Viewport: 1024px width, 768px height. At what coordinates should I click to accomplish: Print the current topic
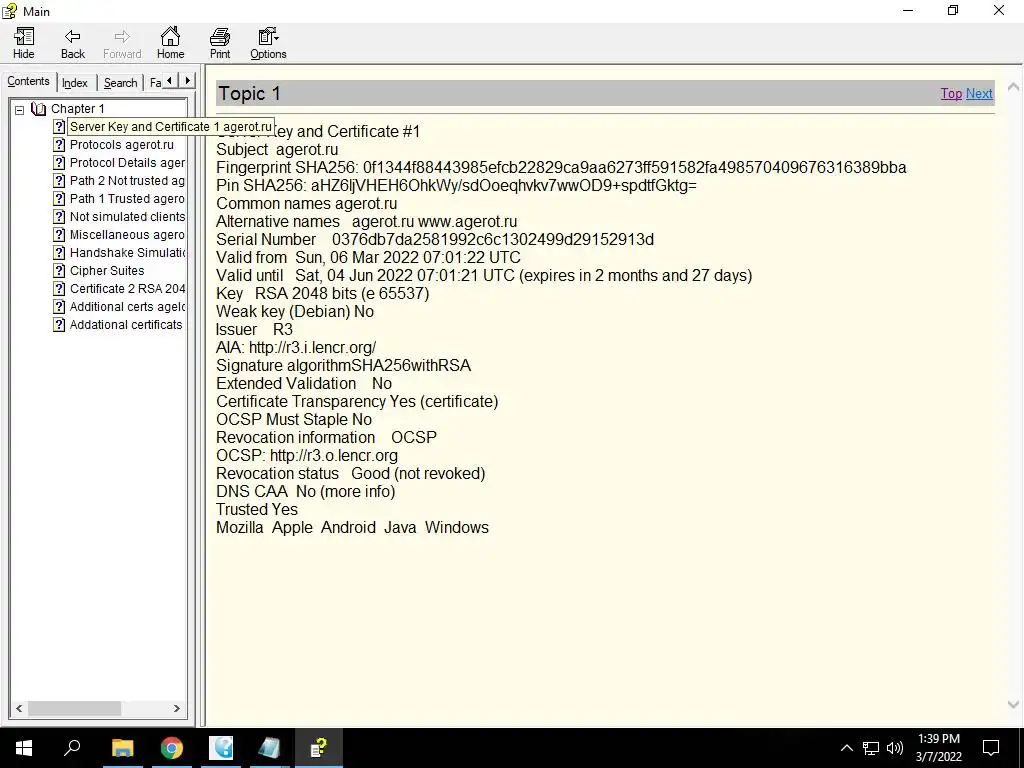coord(219,44)
